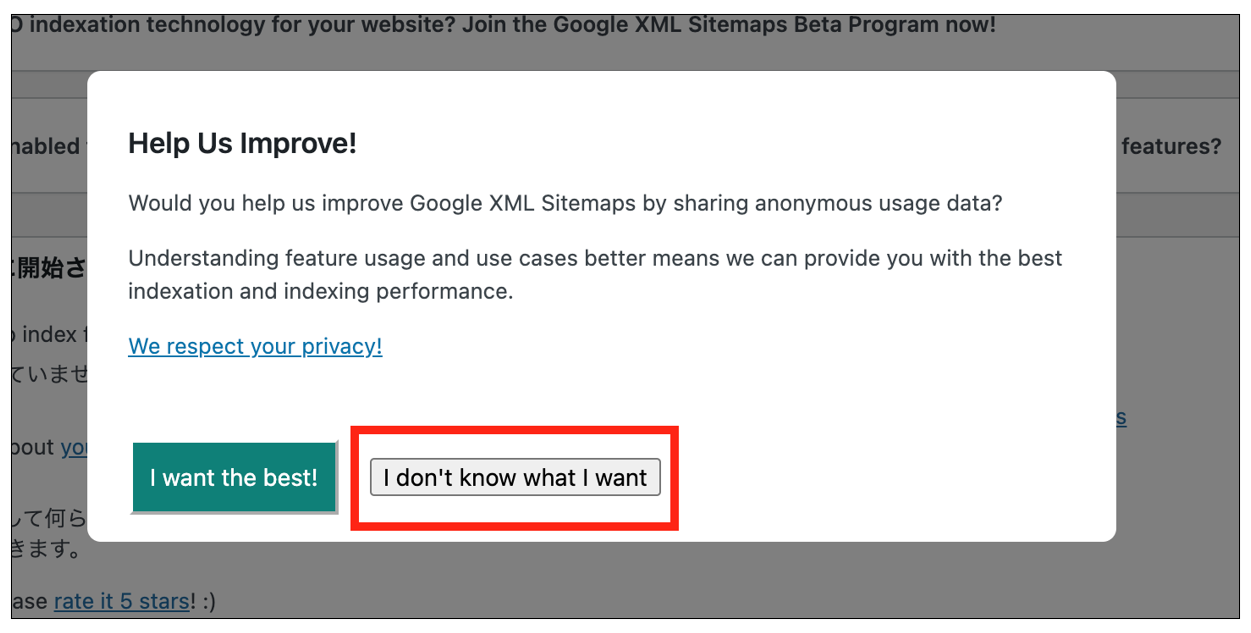Click the Japanese text ending in きます。

[47, 549]
